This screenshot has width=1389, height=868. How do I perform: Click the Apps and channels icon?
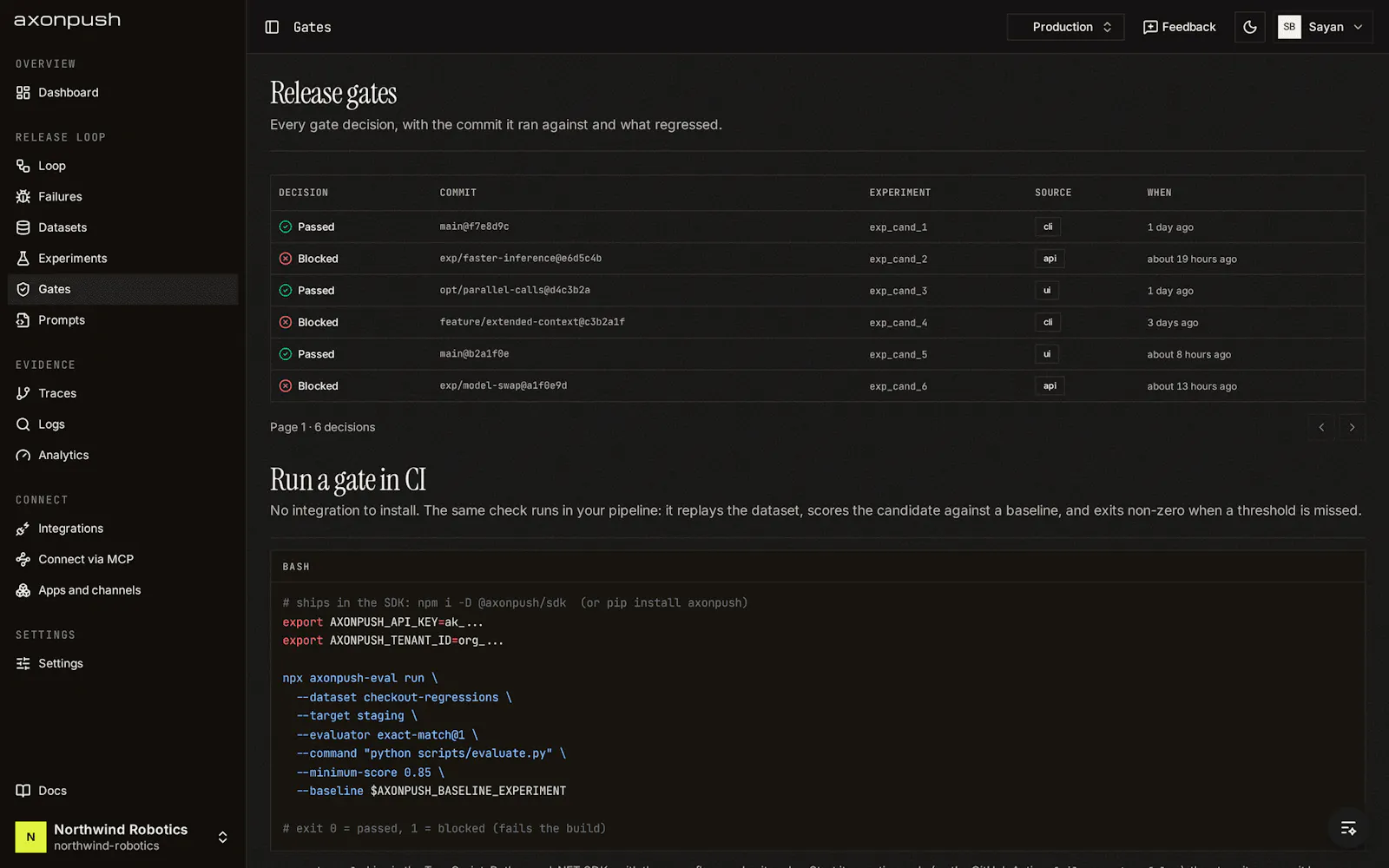pos(23,590)
